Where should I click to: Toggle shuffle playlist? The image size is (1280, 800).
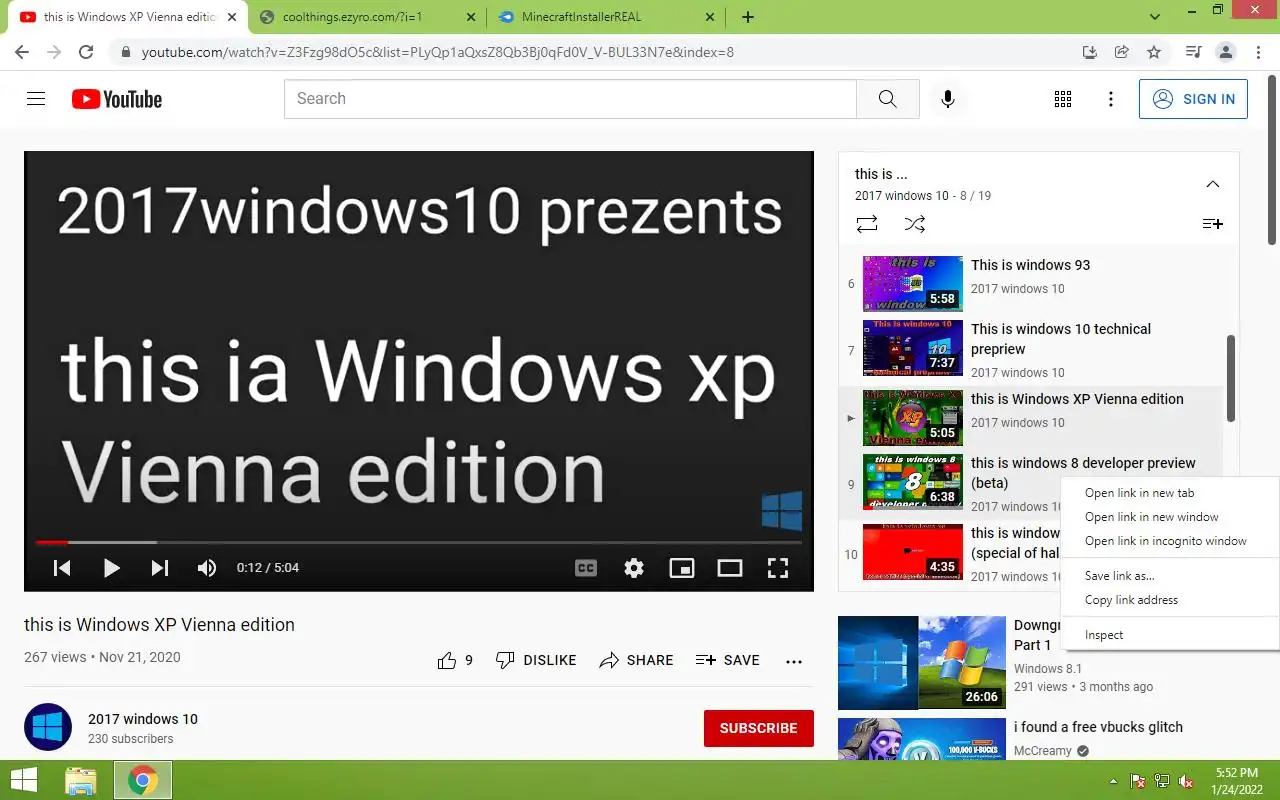(x=915, y=224)
